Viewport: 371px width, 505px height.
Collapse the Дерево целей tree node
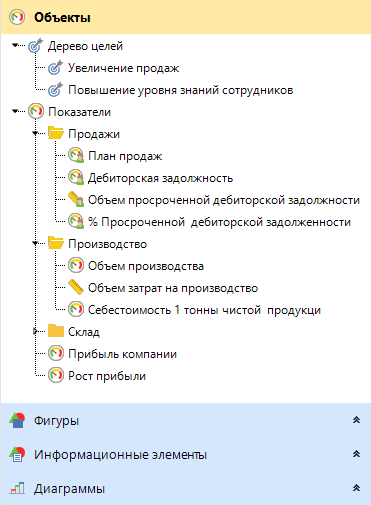15,45
